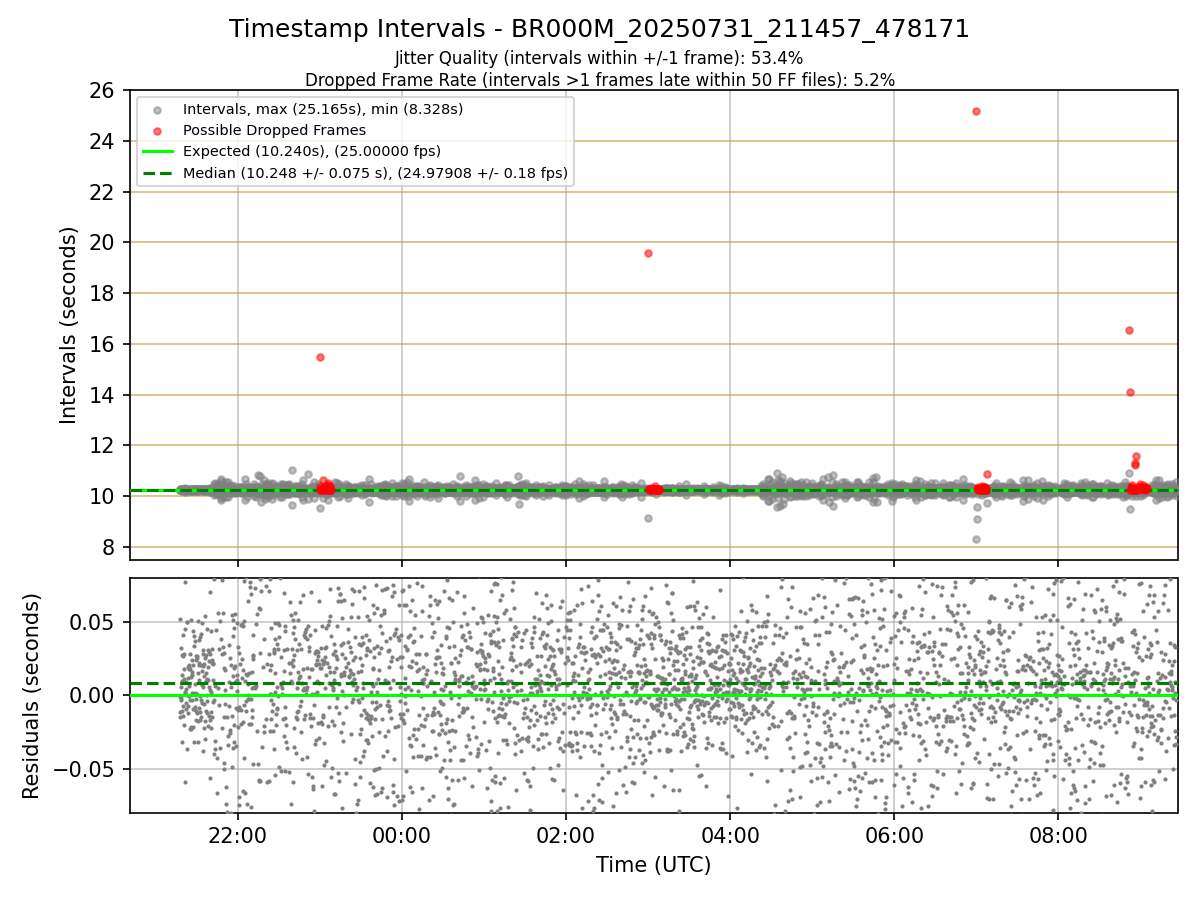Click the "Time (UTC)" x-axis label

click(x=653, y=865)
